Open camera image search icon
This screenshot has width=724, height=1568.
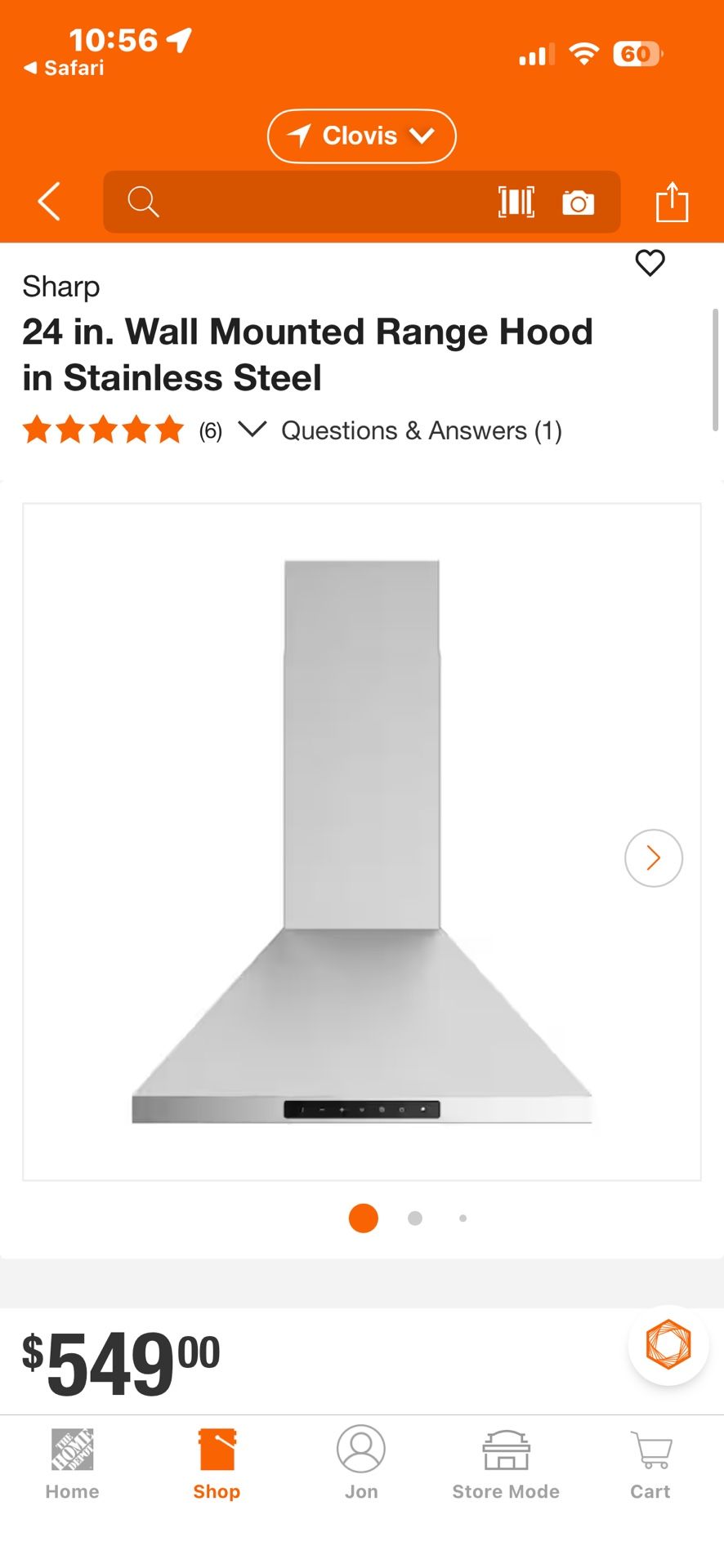[x=579, y=202]
